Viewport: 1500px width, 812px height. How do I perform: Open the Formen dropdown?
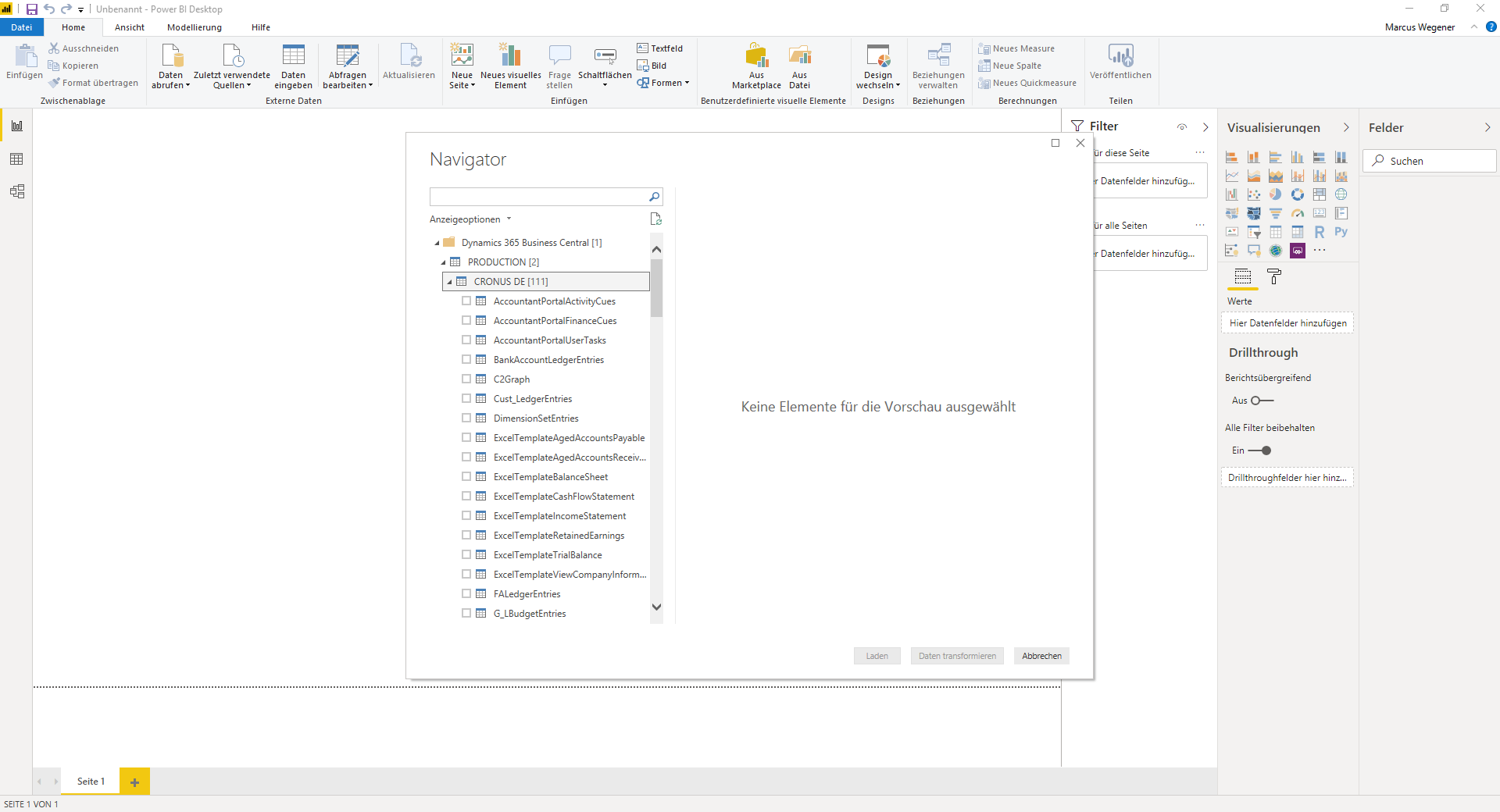pos(664,83)
